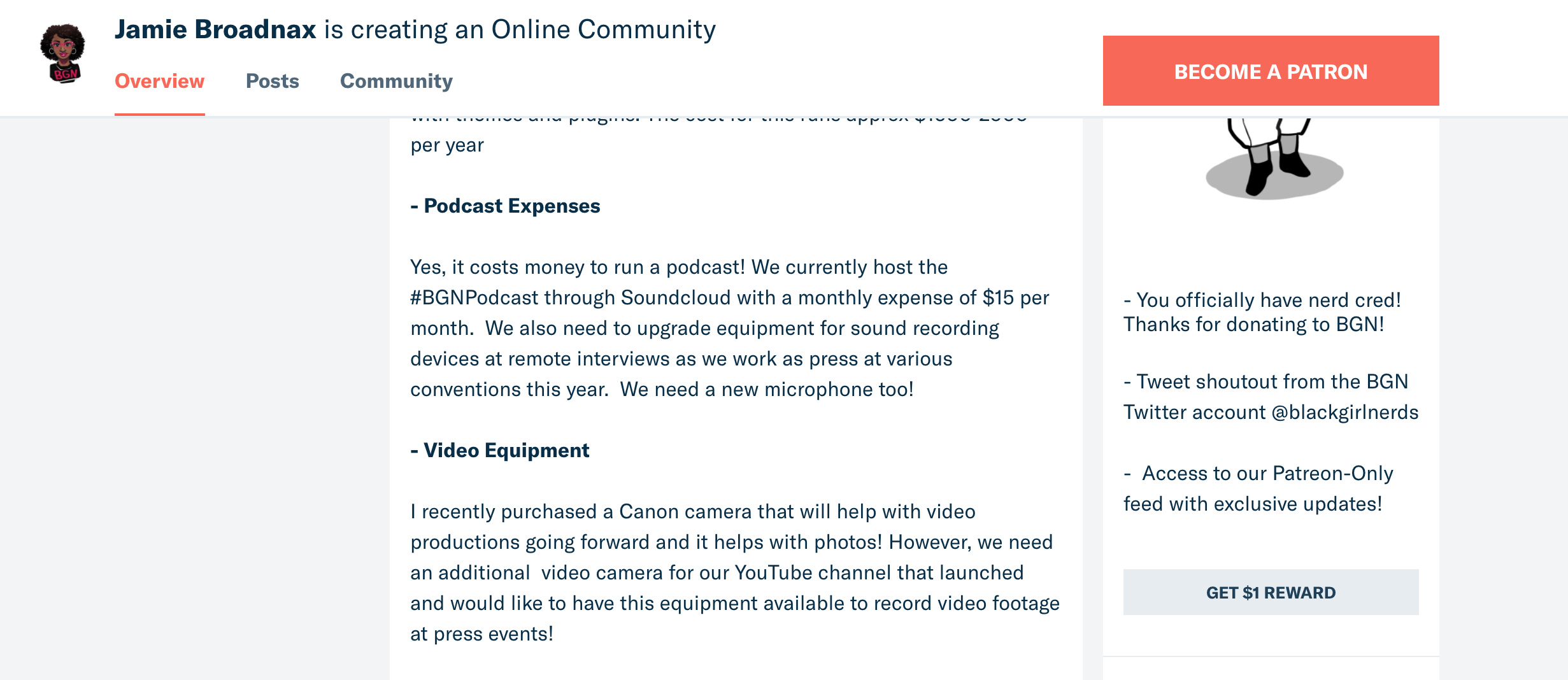Click the cartoon feet reward illustration
The height and width of the screenshot is (680, 1568).
[1274, 159]
